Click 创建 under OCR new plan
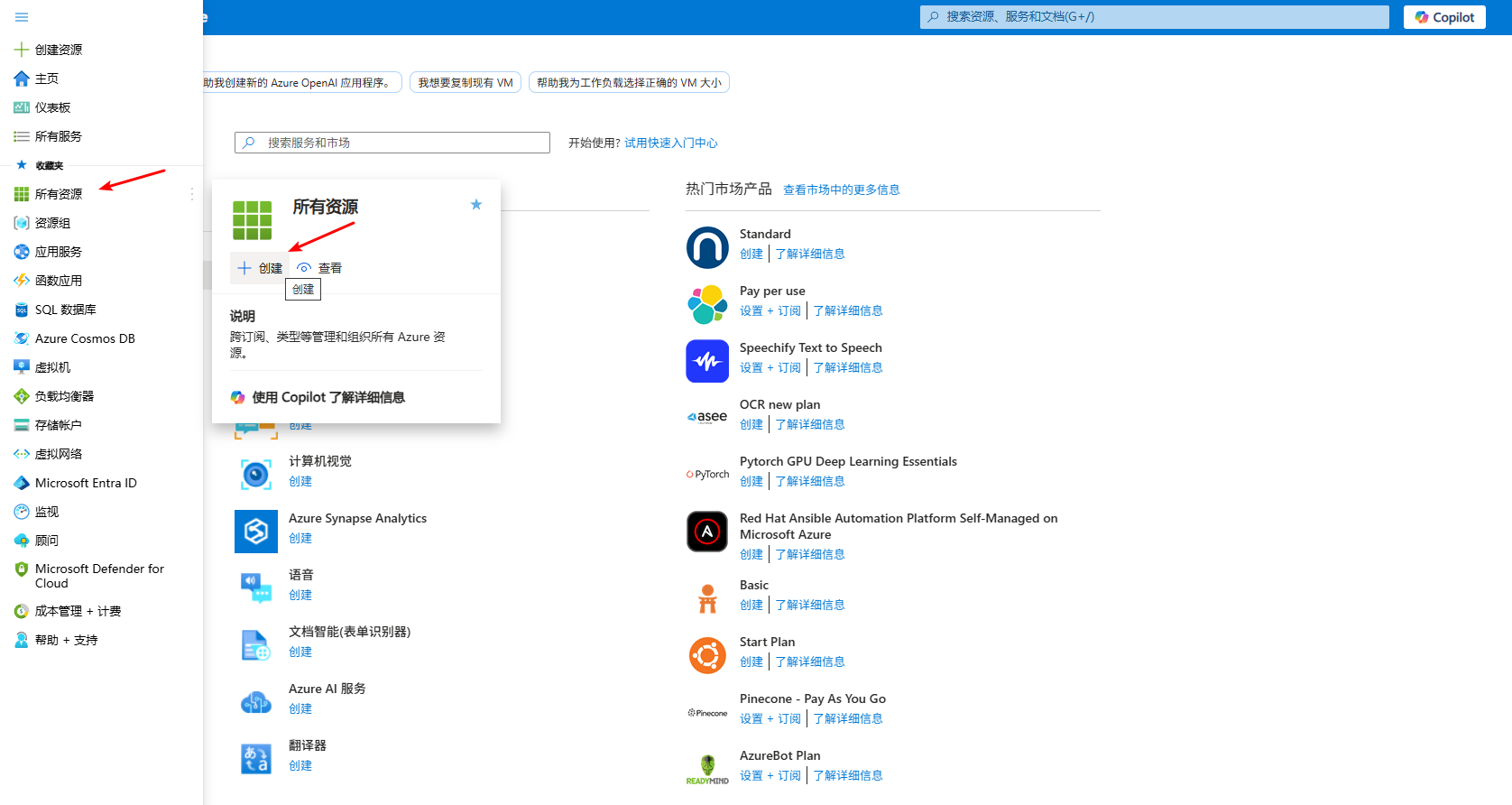Viewport: 1512px width, 805px height. click(751, 424)
